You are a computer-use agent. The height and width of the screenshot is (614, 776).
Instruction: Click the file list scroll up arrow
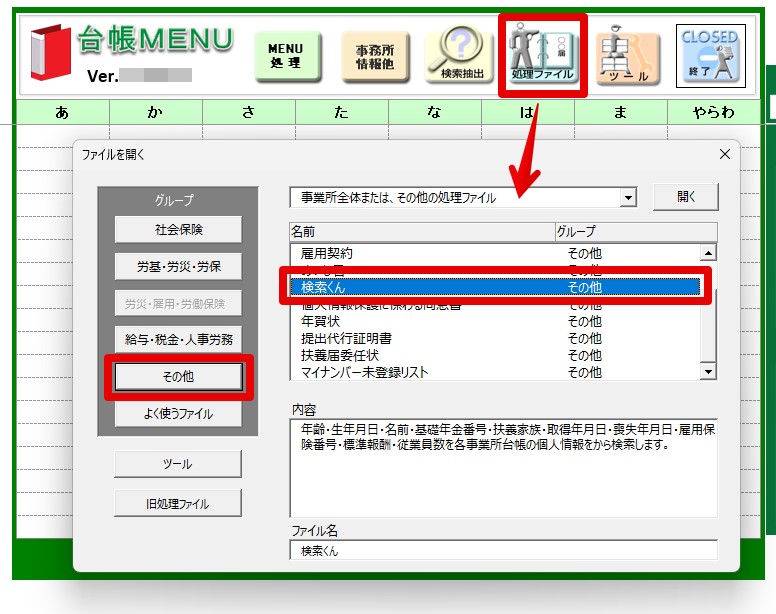(x=708, y=253)
